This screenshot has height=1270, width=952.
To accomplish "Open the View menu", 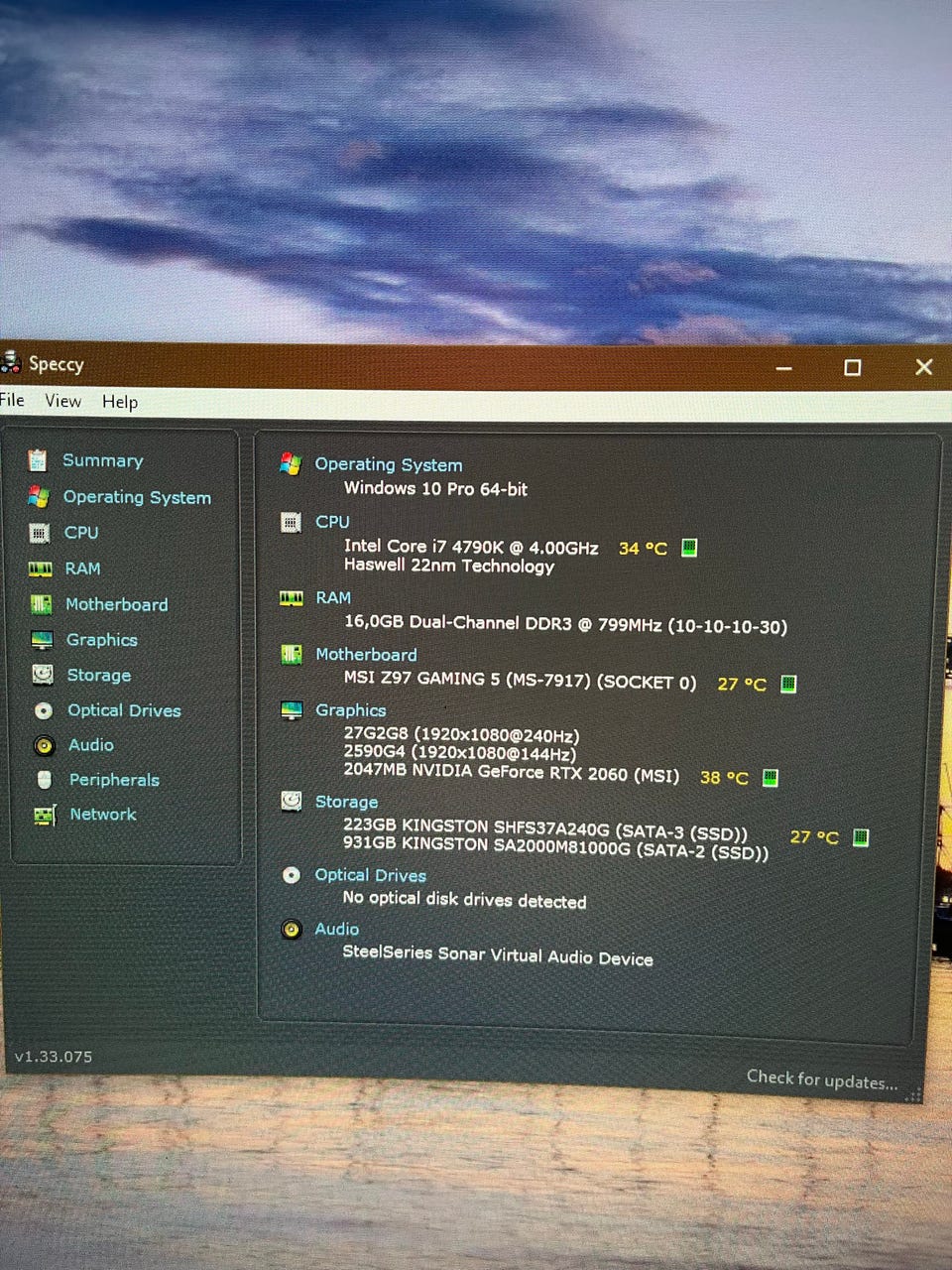I will point(62,401).
